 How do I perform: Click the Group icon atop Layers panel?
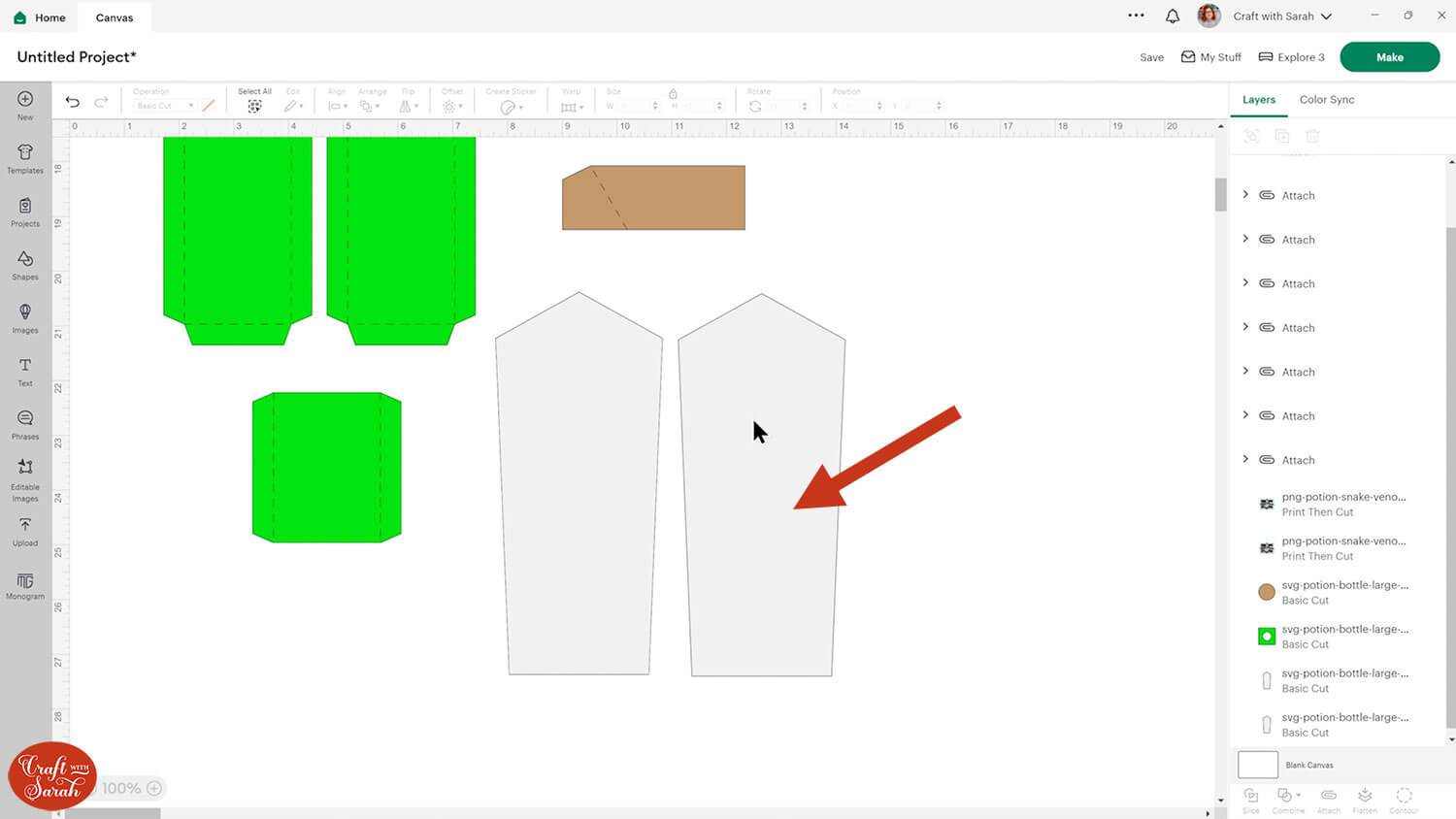1251,137
